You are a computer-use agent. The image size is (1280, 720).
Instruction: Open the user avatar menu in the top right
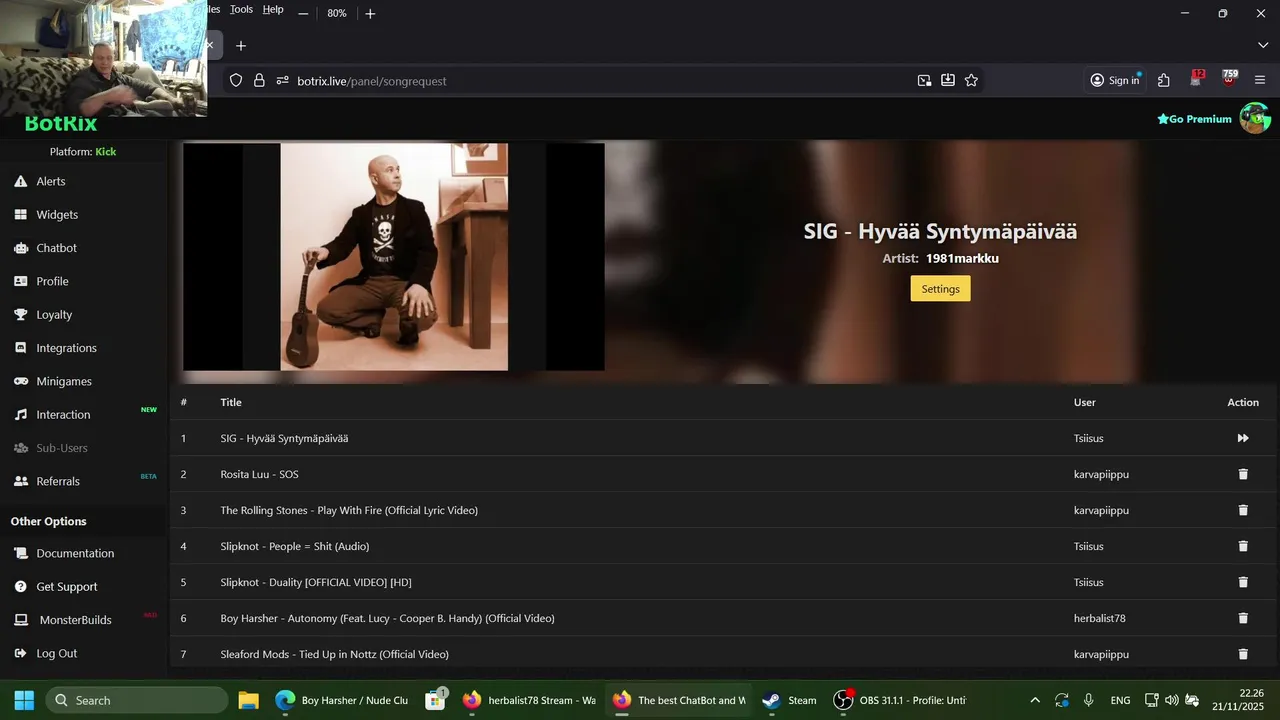1255,118
